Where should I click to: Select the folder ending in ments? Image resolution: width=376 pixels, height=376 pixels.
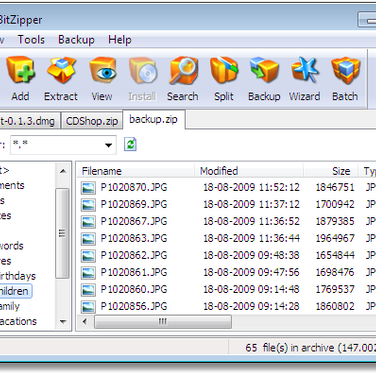(x=12, y=185)
